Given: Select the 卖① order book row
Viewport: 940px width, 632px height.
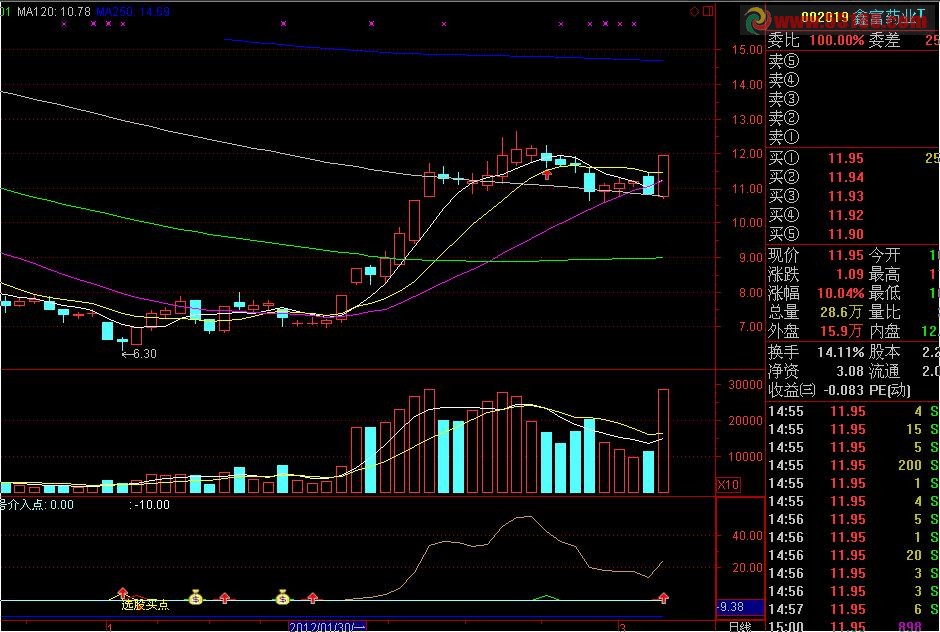Looking at the screenshot, I should coord(853,137).
